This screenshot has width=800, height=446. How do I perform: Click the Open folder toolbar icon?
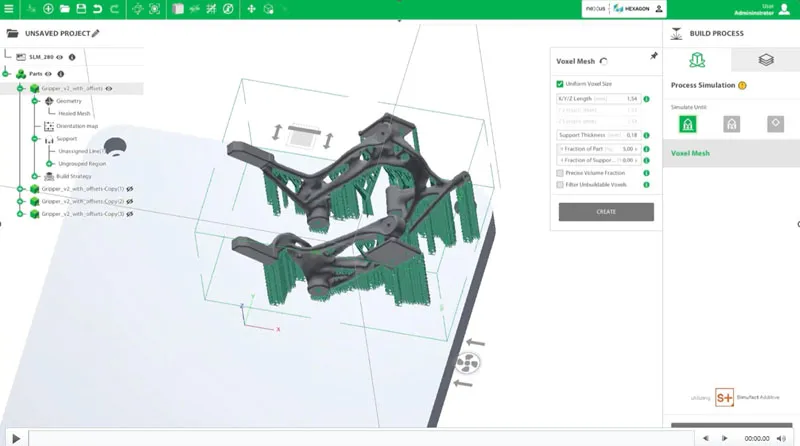65,8
